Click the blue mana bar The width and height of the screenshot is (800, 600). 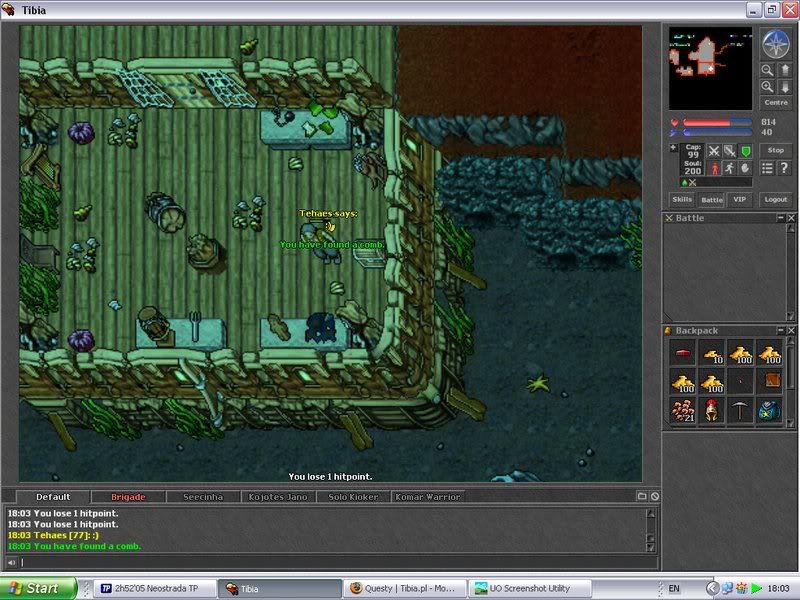717,133
